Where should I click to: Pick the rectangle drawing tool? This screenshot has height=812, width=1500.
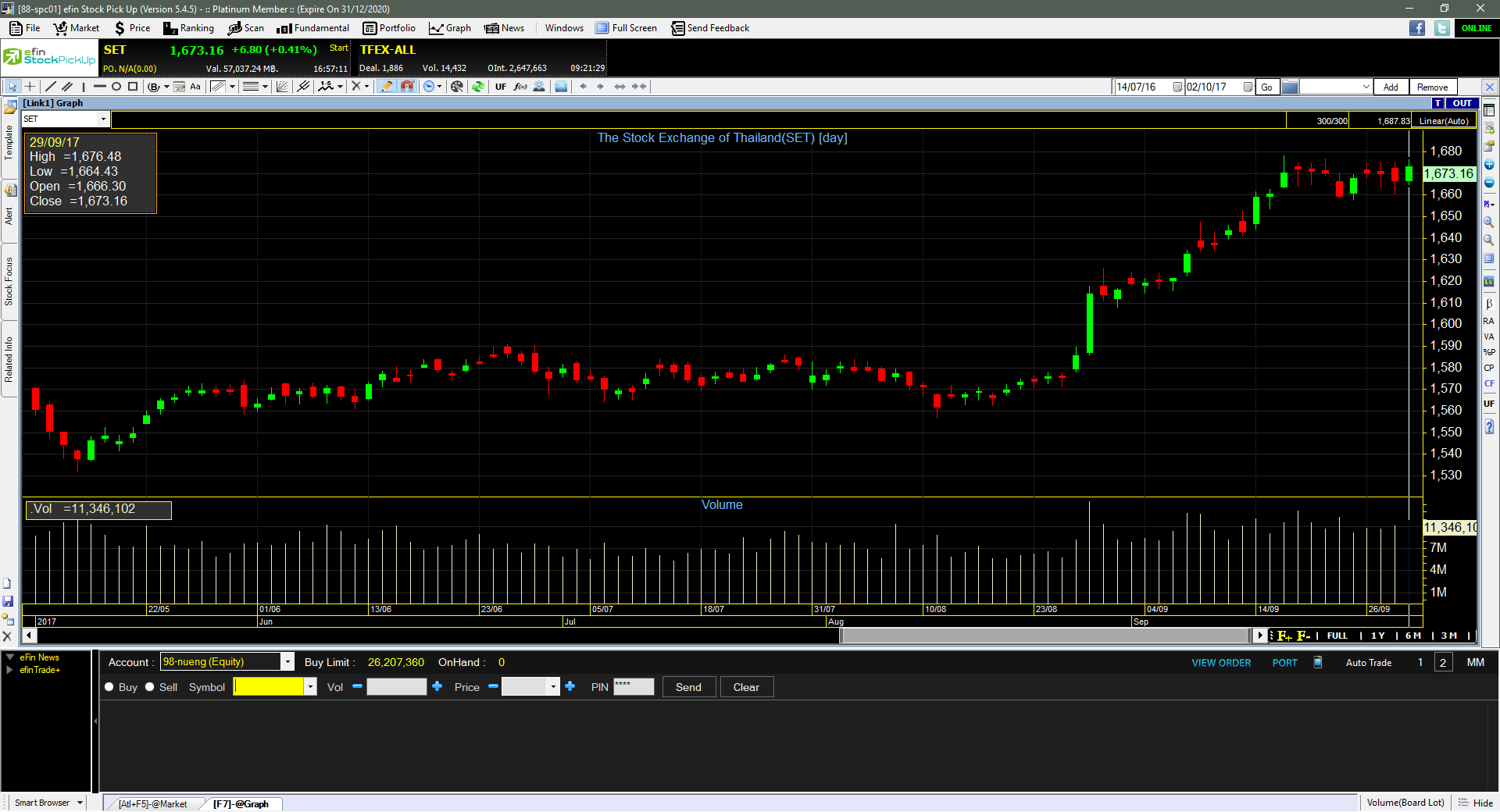click(x=133, y=87)
